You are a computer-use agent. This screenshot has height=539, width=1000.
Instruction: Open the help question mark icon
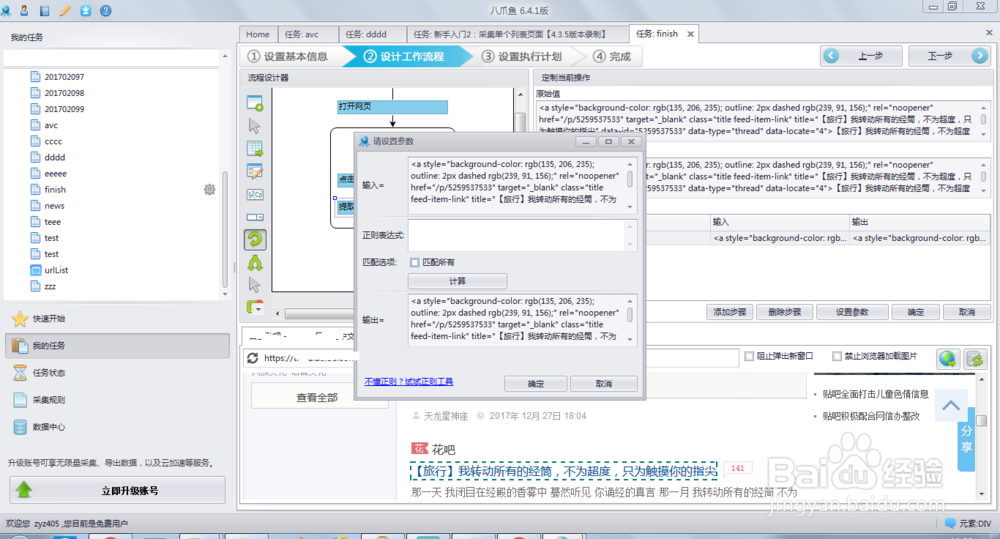pos(106,10)
